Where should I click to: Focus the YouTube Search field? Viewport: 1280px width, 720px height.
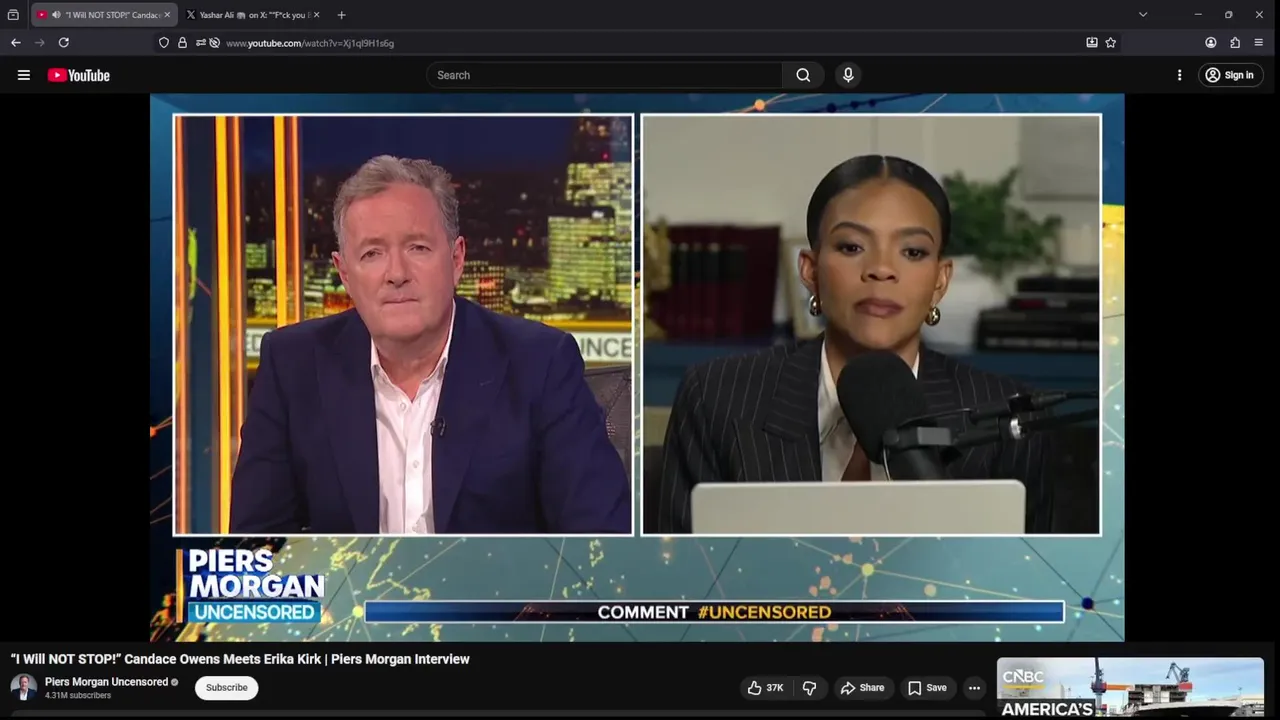pyautogui.click(x=604, y=75)
